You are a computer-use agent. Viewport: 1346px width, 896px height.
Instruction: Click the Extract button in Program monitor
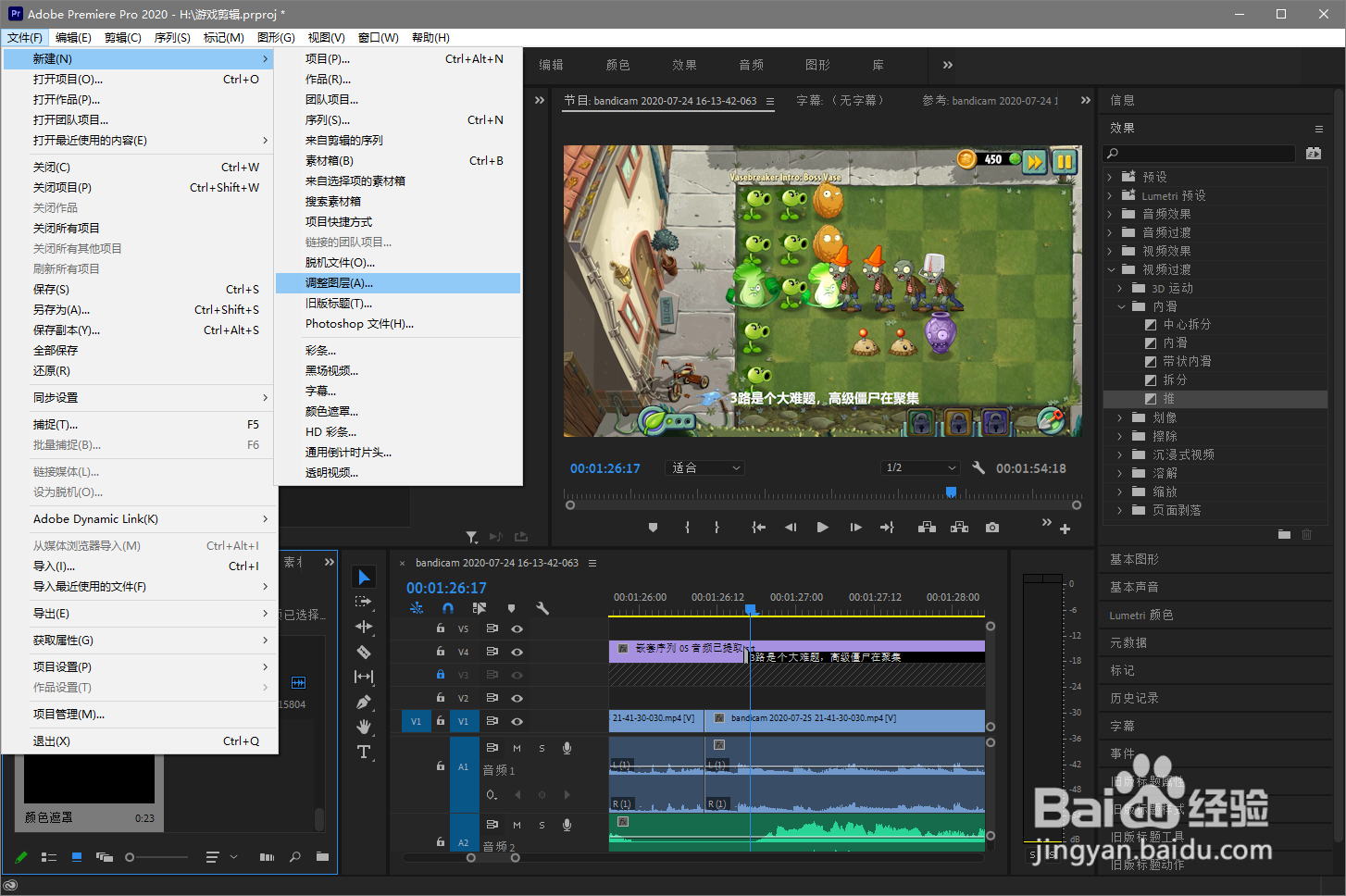coord(960,528)
